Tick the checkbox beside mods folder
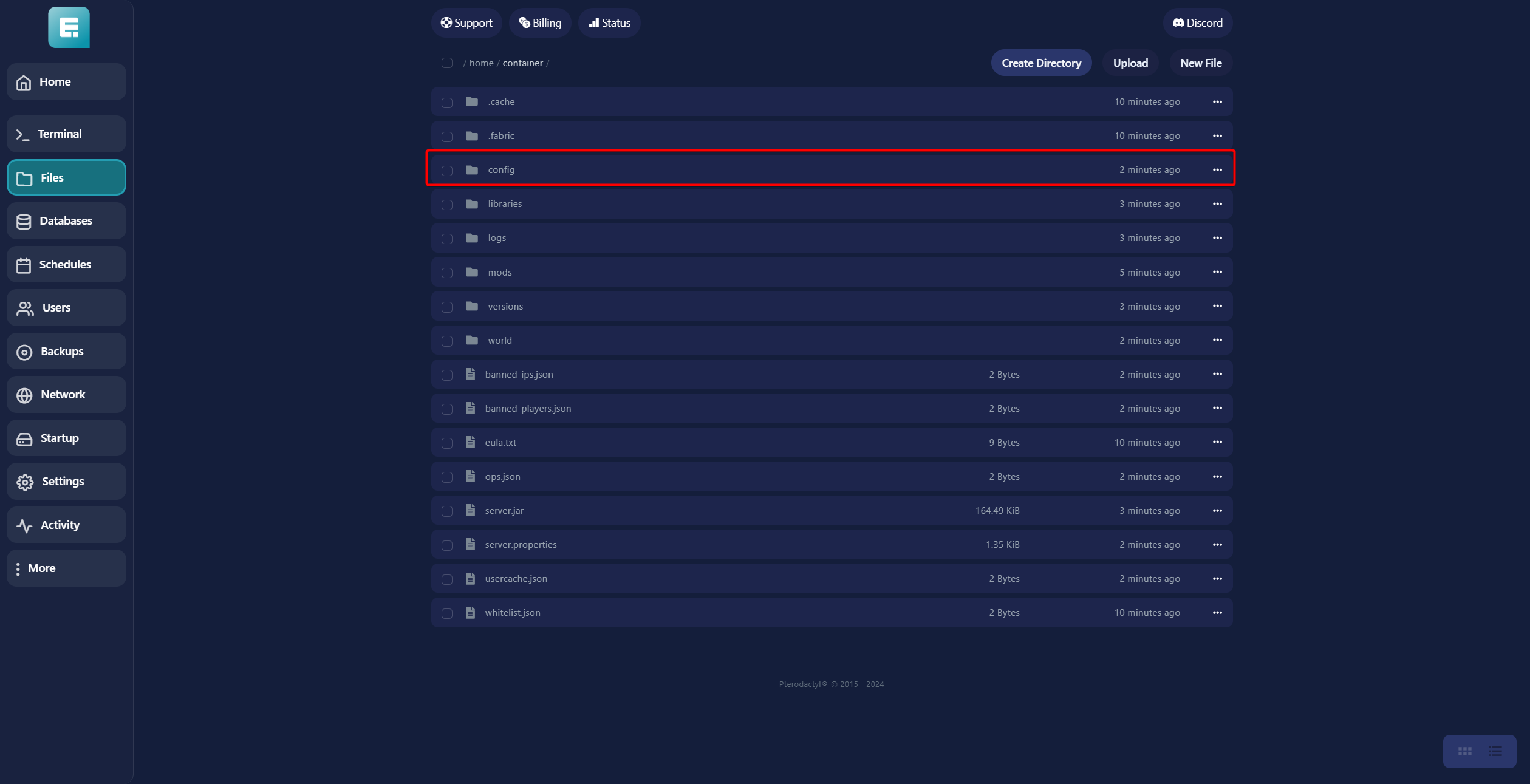The height and width of the screenshot is (784, 1530). coord(447,273)
